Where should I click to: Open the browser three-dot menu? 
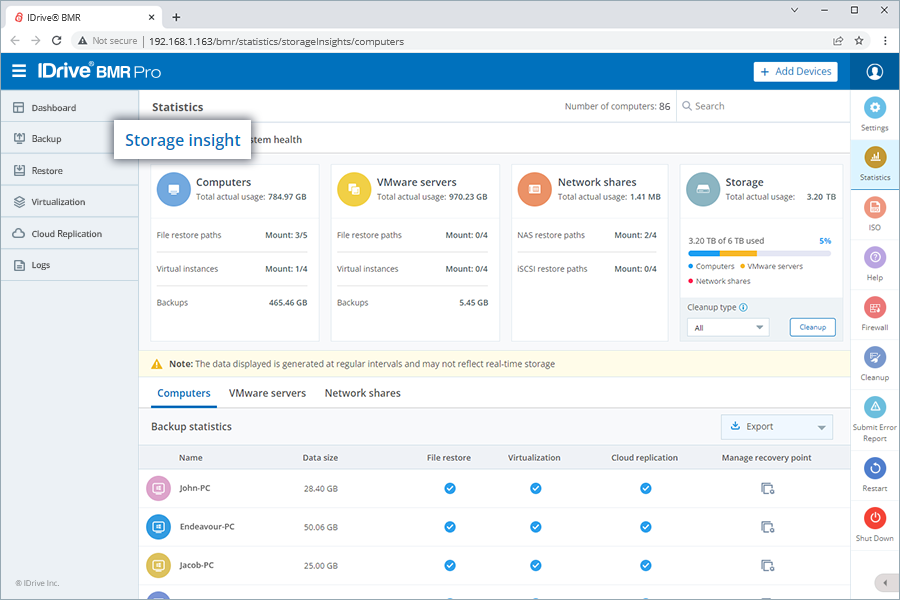885,41
